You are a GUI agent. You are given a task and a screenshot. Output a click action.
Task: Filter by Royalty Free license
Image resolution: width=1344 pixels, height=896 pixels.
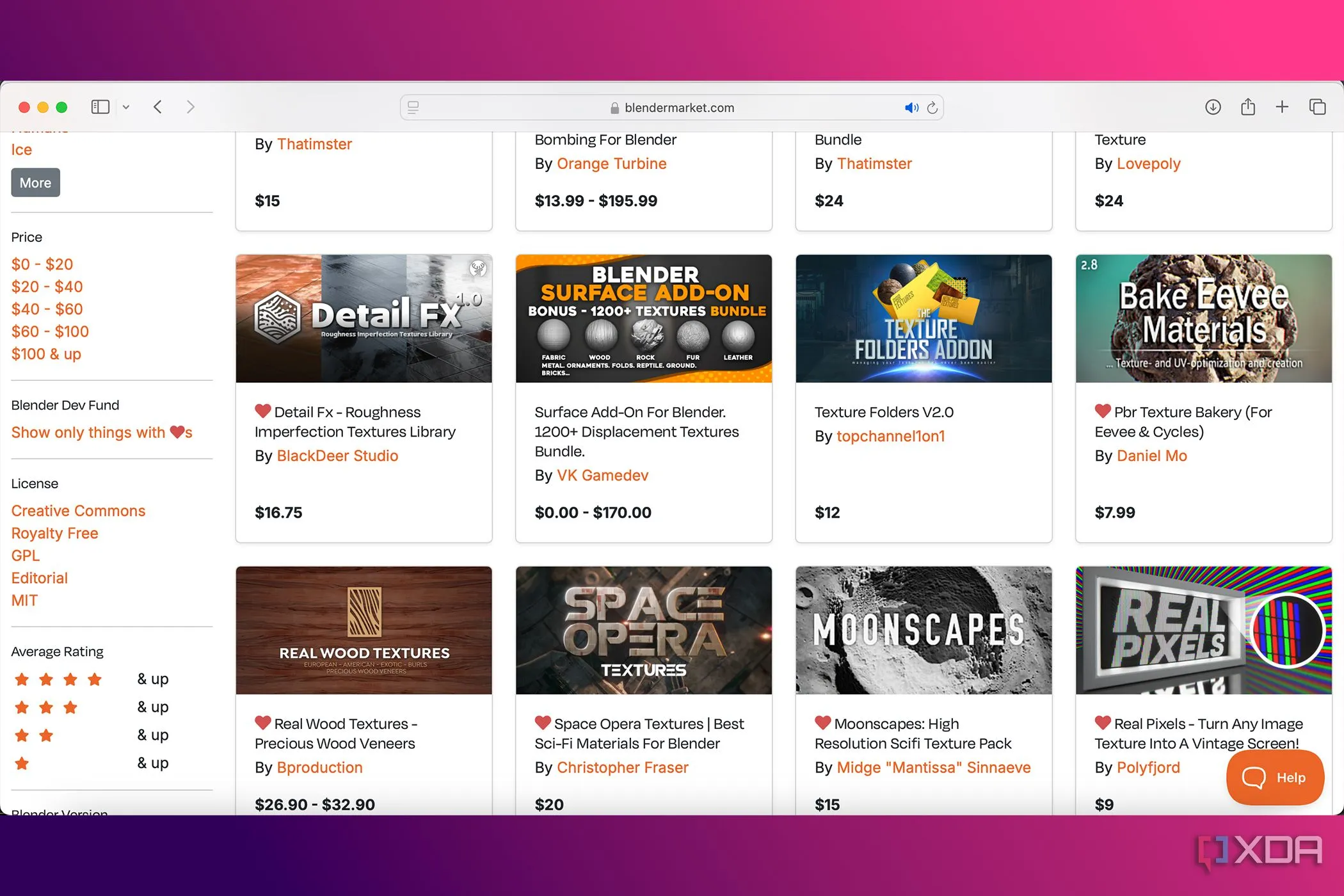point(54,533)
